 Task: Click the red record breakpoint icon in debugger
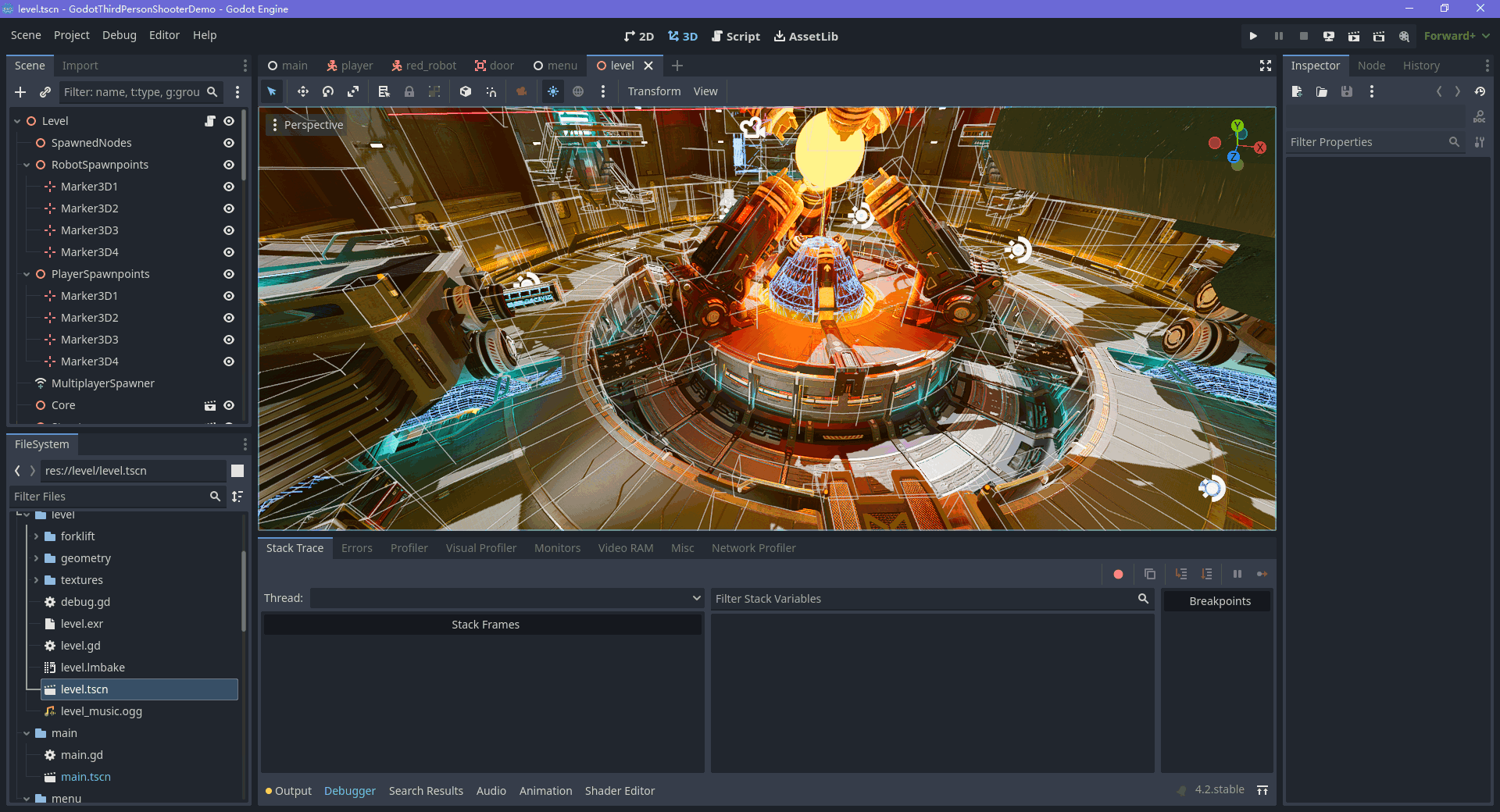[x=1118, y=574]
